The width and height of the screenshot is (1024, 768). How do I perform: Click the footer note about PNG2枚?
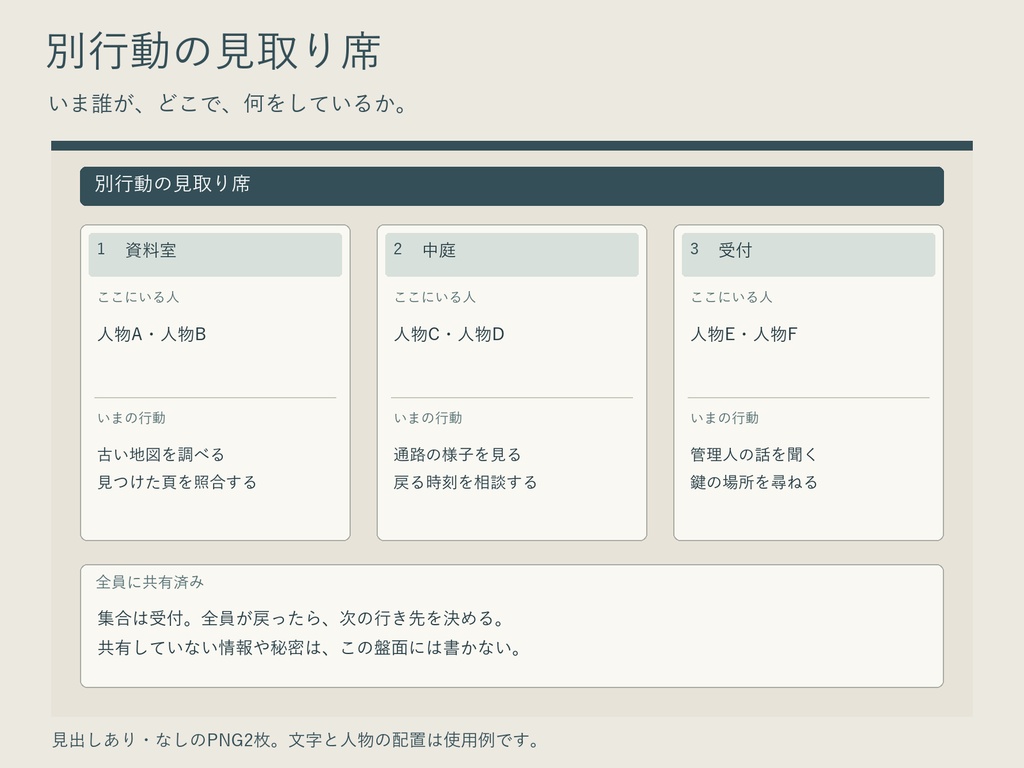pos(296,740)
